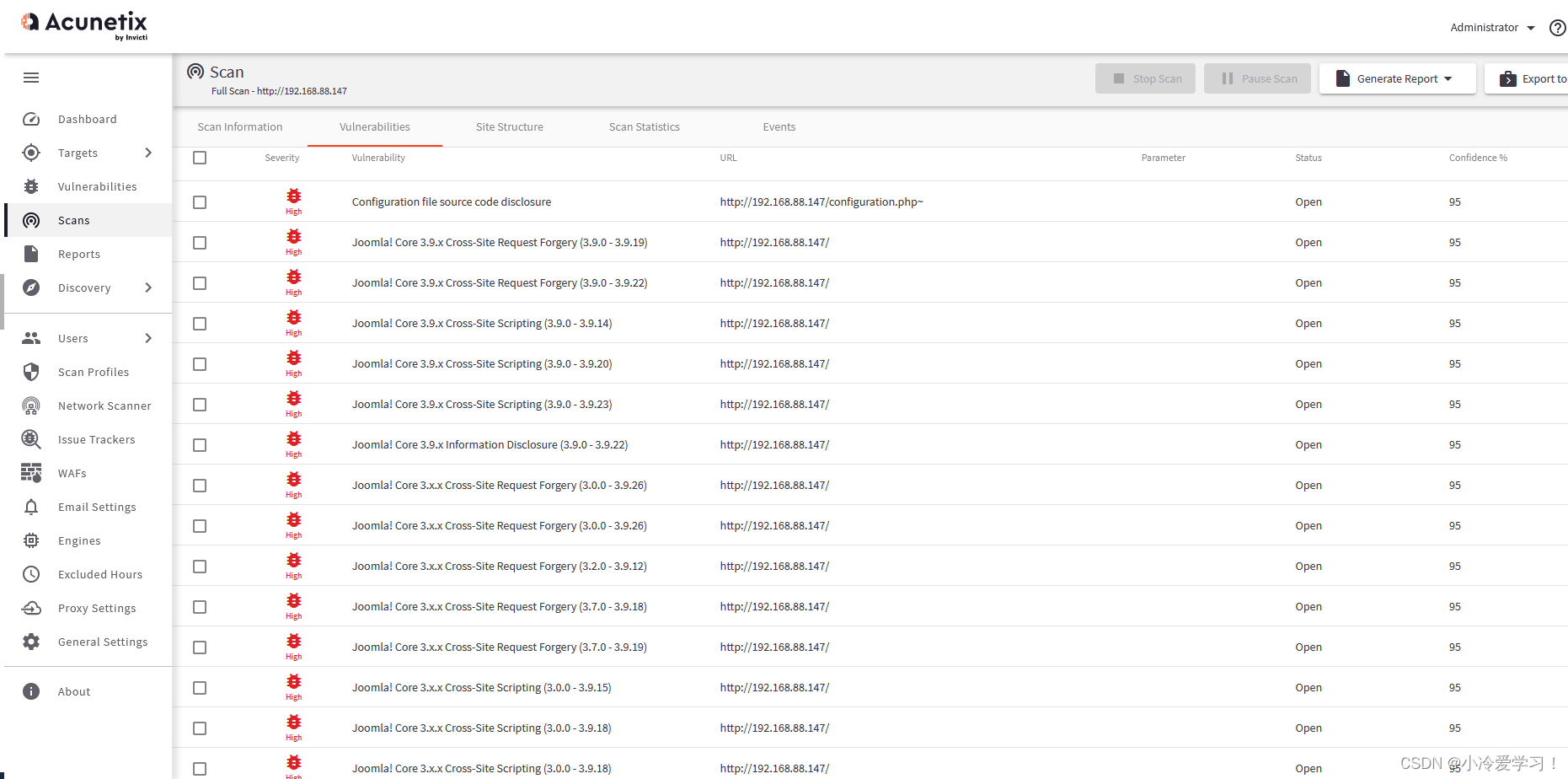
Task: Click the Generate Report document icon
Action: click(1343, 78)
